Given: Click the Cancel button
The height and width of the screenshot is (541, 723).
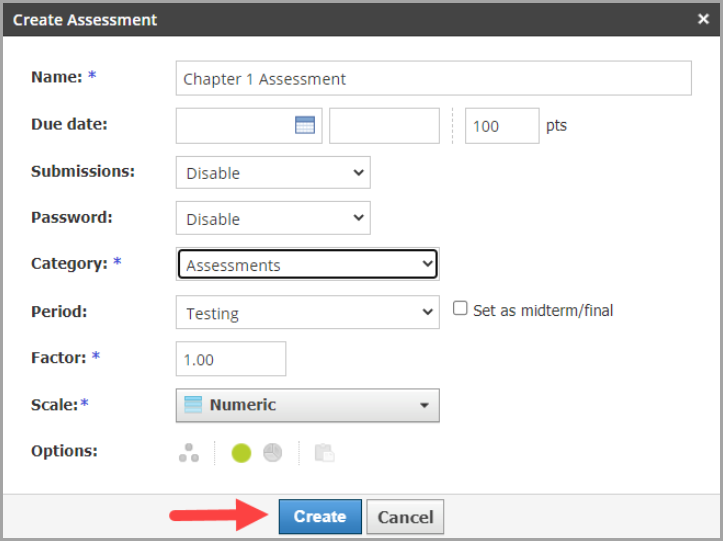Looking at the screenshot, I should point(405,517).
